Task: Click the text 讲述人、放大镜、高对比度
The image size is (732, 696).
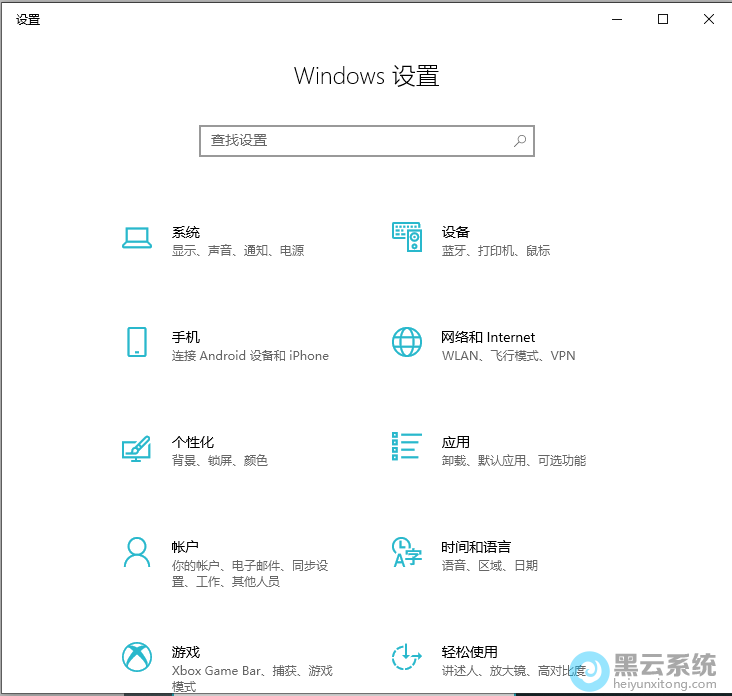Action: pyautogui.click(x=514, y=671)
